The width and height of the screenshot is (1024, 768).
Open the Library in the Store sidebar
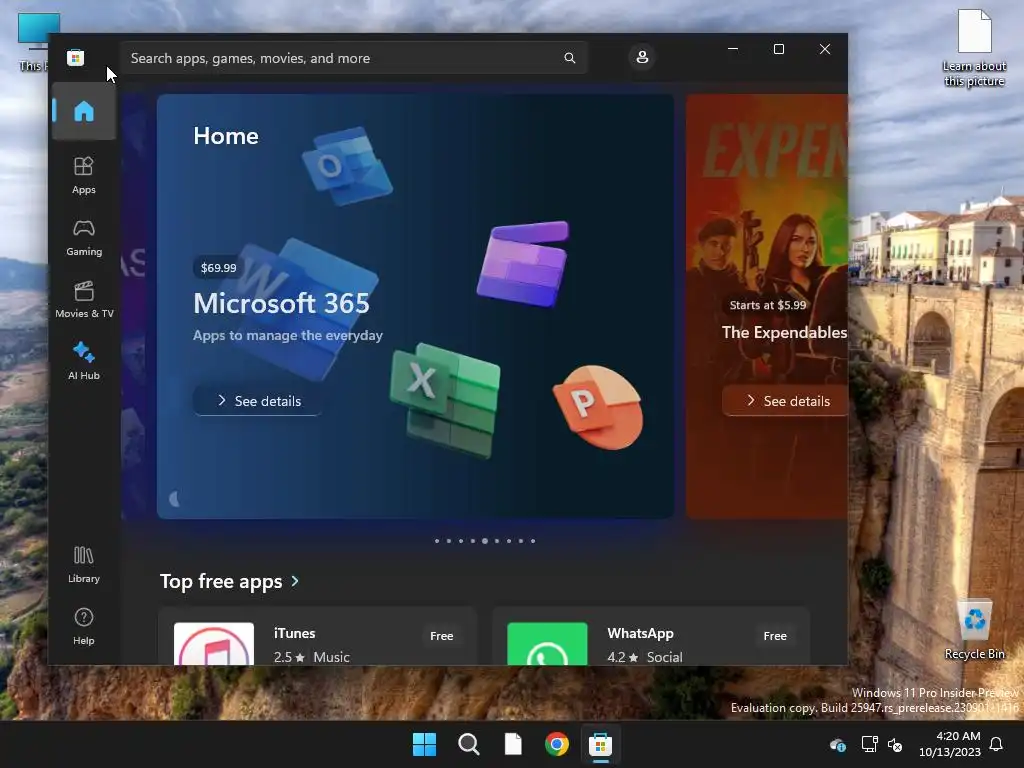click(x=84, y=565)
